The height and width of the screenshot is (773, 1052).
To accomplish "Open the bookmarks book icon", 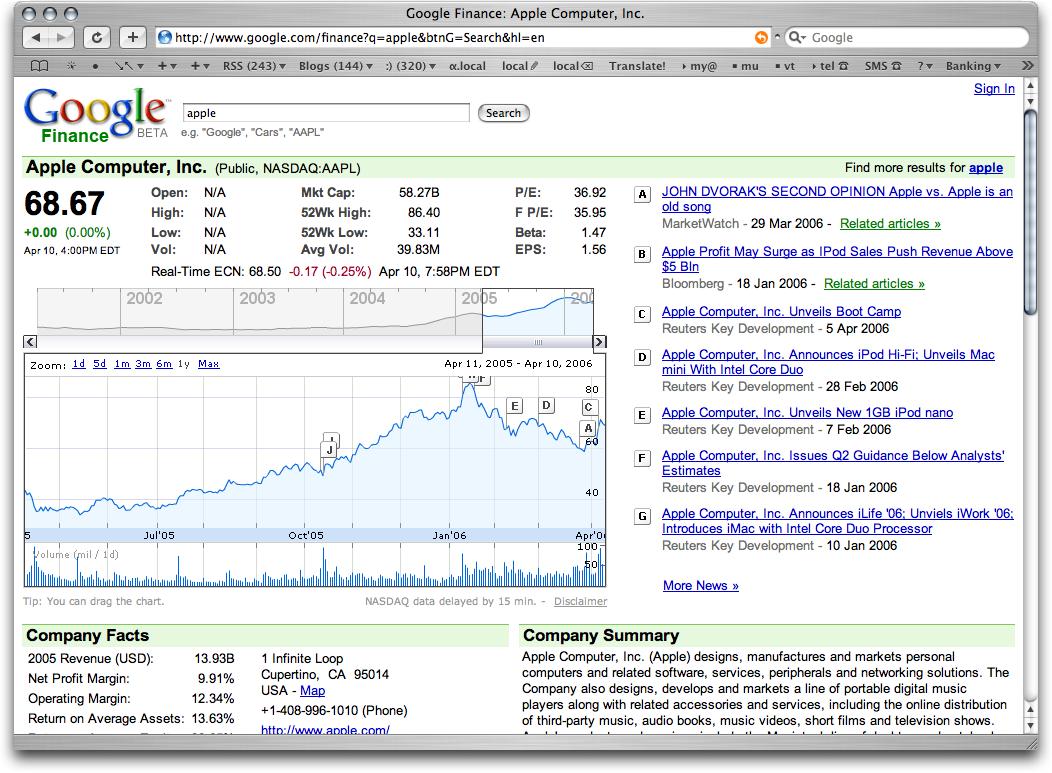I will (40, 66).
